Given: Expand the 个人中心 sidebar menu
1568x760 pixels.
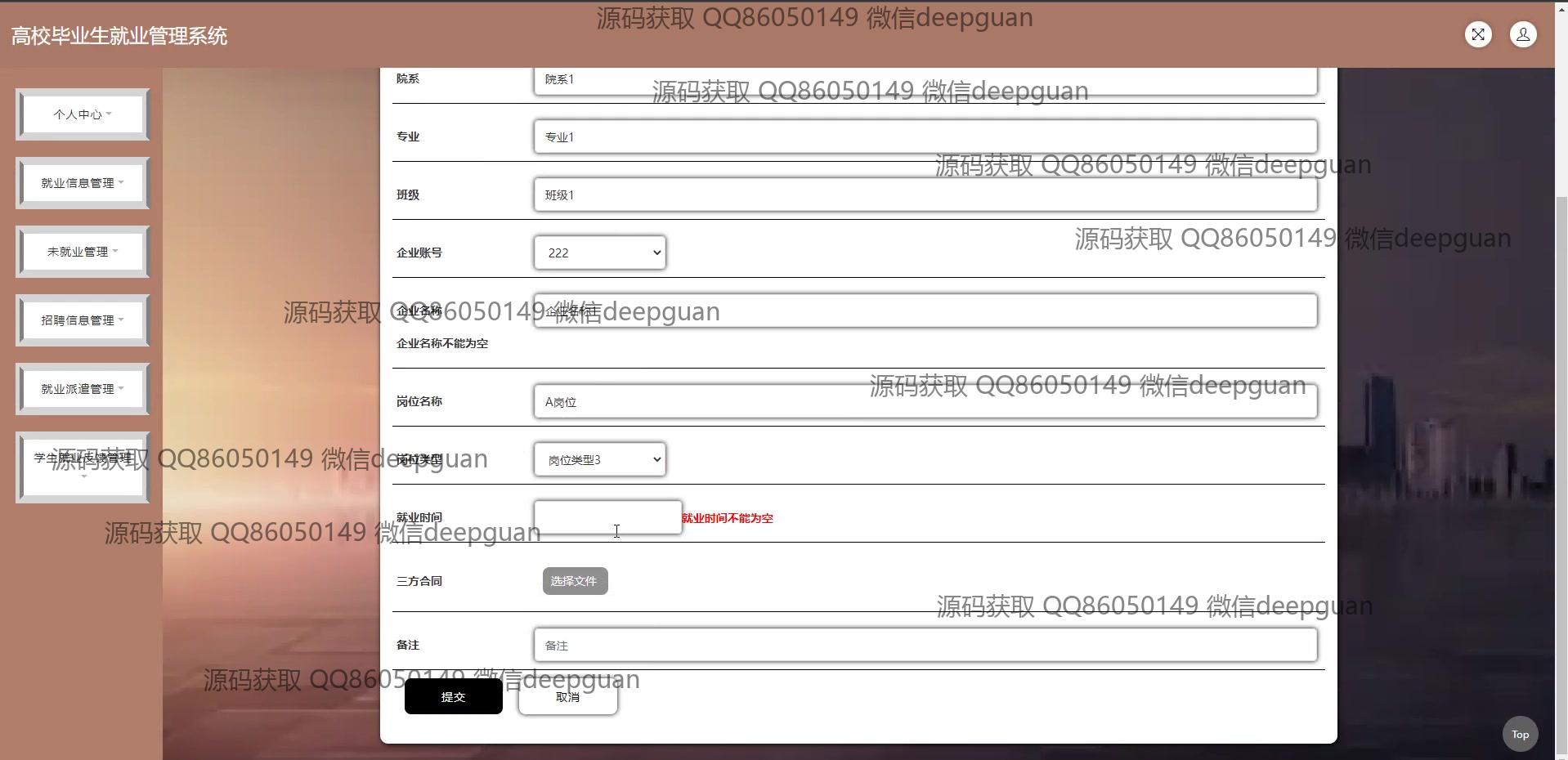Looking at the screenshot, I should click(x=83, y=114).
